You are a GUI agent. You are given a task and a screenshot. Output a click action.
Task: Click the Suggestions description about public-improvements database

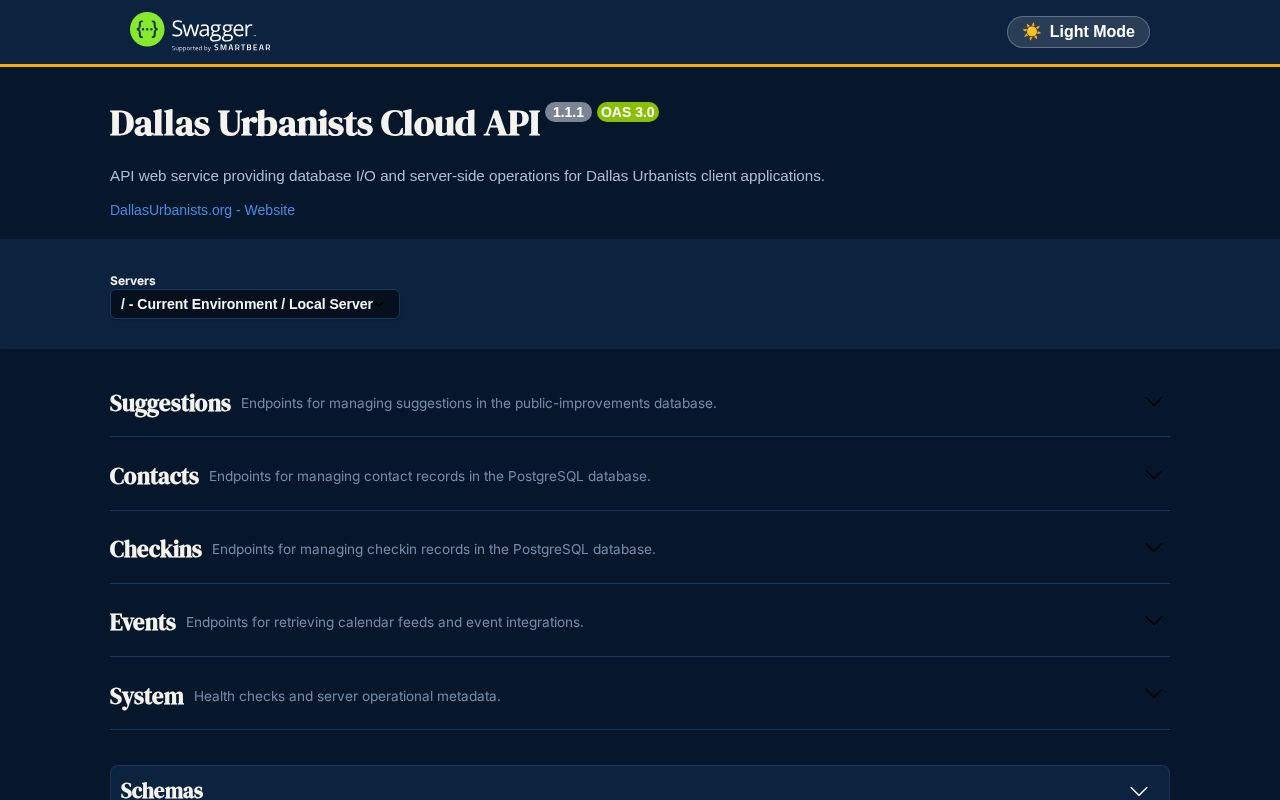[x=479, y=403]
